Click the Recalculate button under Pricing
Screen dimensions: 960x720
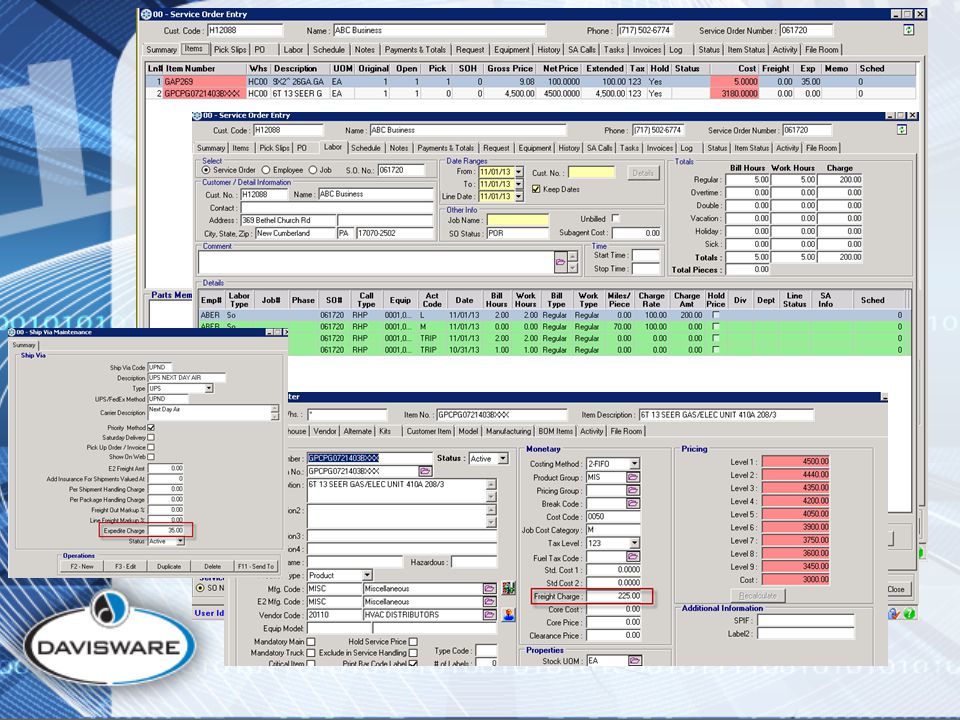click(x=757, y=595)
